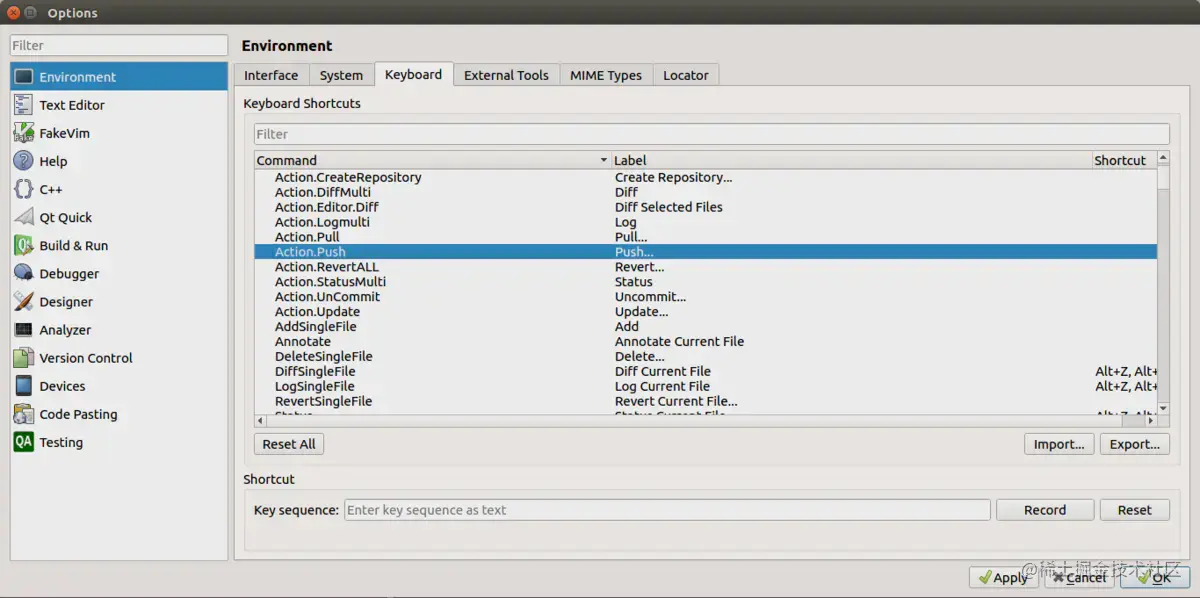Click the Reset key sequence button
Viewport: 1200px width, 598px height.
pos(1135,510)
